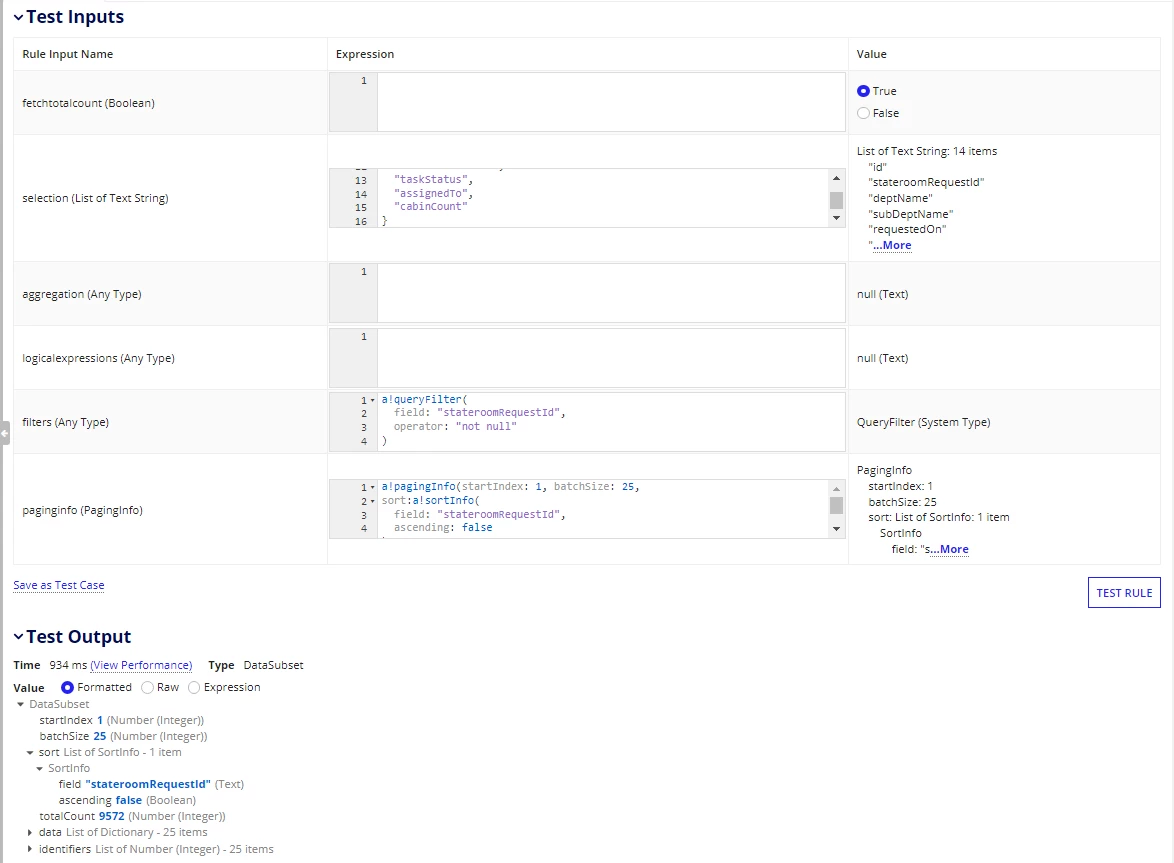Click Rule Input Name column header
This screenshot has width=1174, height=863.
(67, 54)
